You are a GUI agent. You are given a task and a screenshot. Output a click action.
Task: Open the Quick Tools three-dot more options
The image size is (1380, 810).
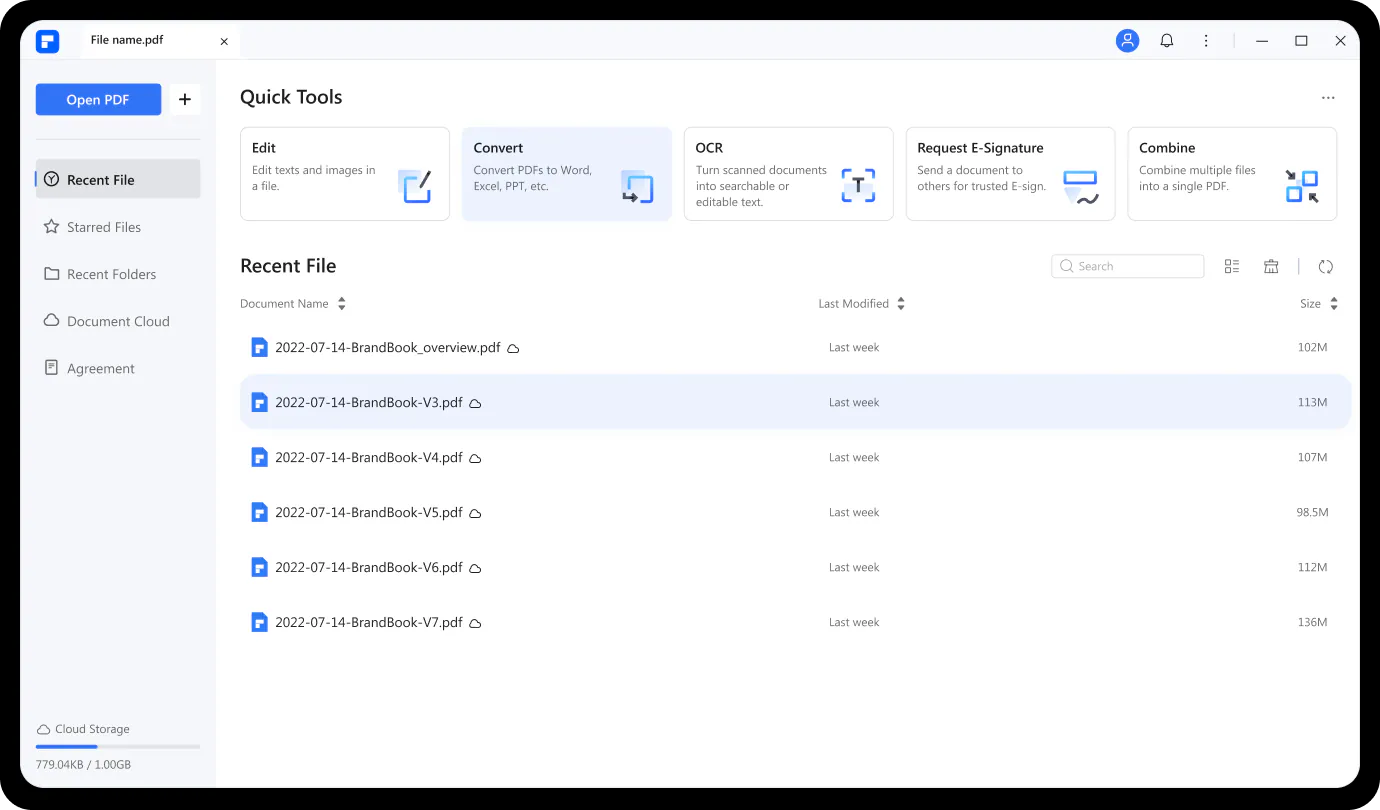click(1328, 98)
